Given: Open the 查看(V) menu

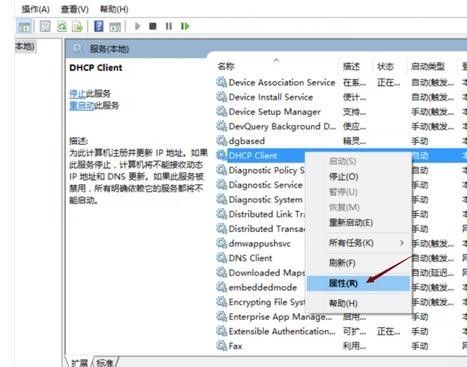Looking at the screenshot, I should (75, 9).
